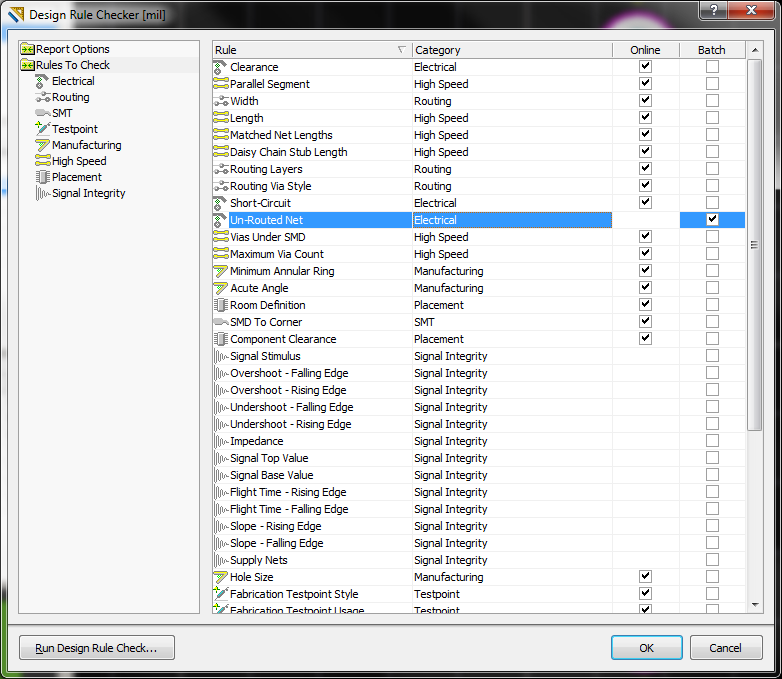Click the Minimum Annular Ring rule icon
This screenshot has width=782, height=679.
point(220,271)
